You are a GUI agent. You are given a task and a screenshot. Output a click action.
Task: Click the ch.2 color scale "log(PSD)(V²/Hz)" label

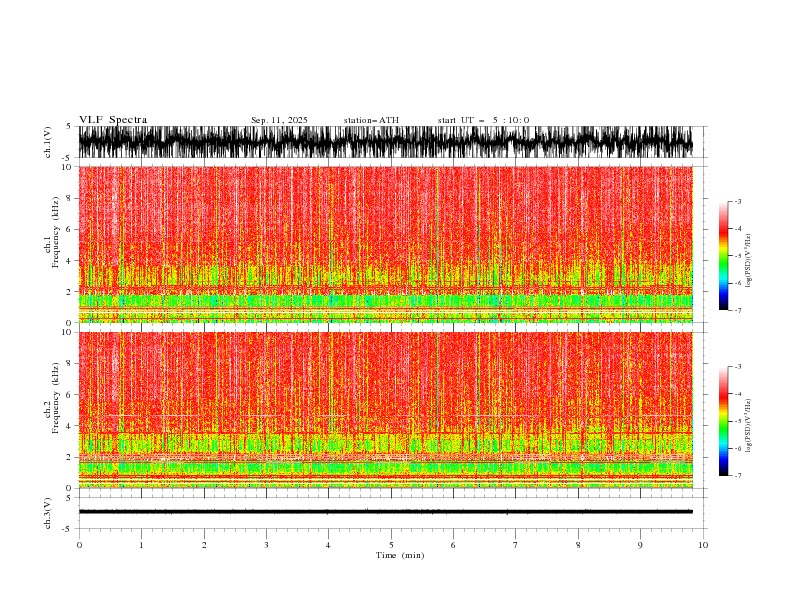(749, 426)
